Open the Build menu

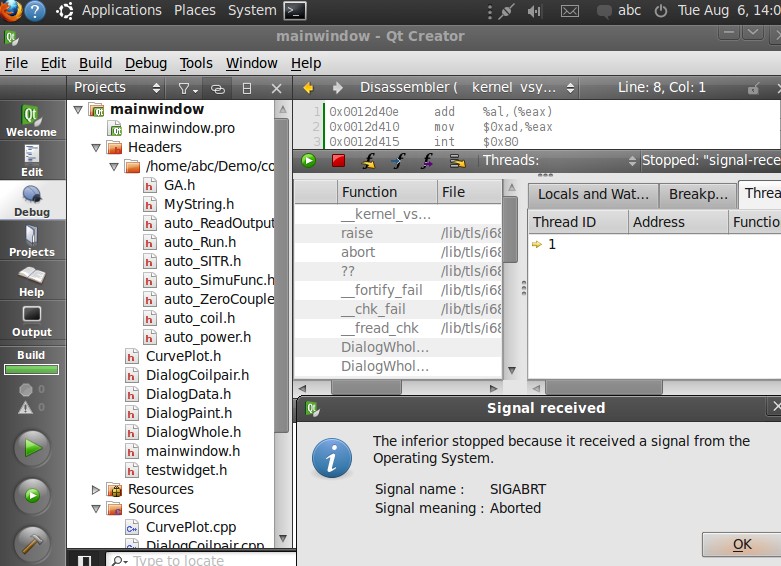coord(95,63)
